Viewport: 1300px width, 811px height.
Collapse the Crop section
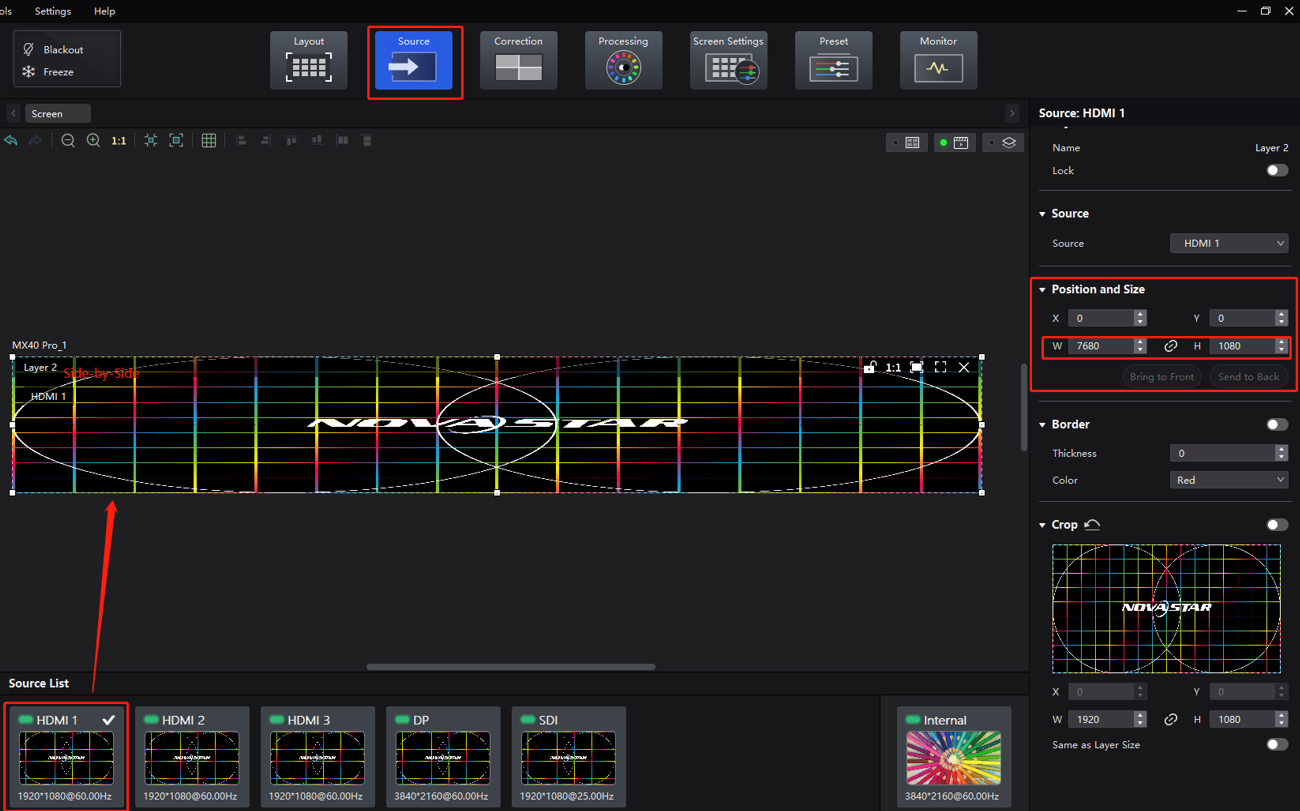click(1042, 525)
